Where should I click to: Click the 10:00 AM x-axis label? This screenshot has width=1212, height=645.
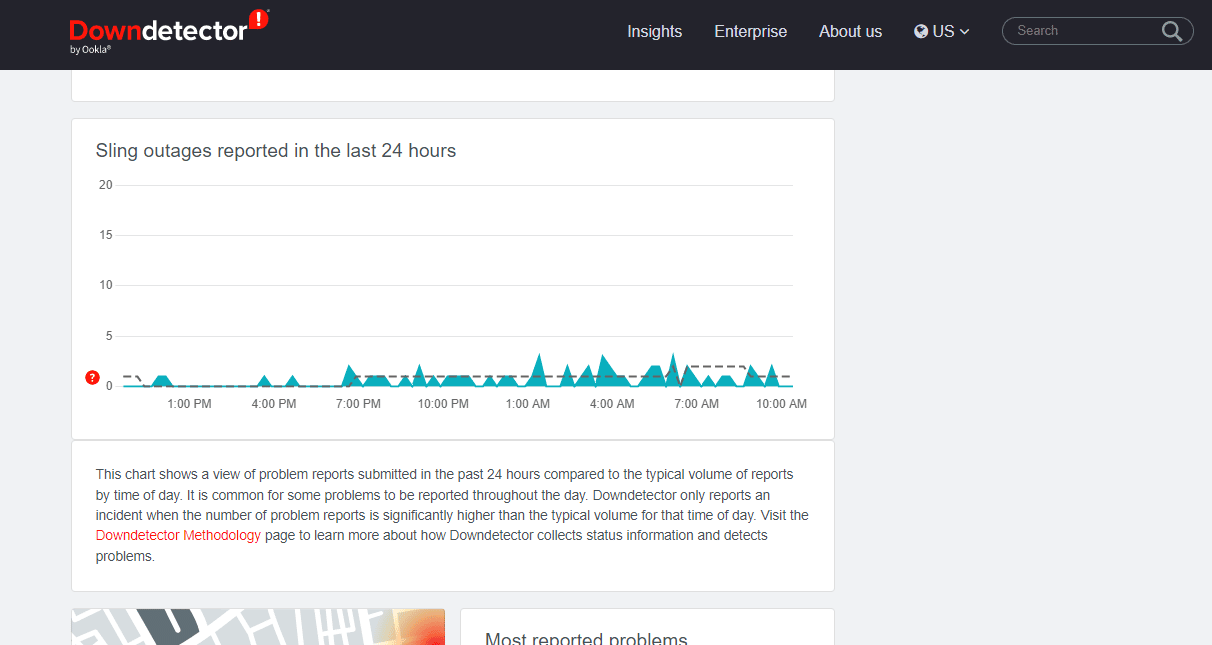click(781, 404)
